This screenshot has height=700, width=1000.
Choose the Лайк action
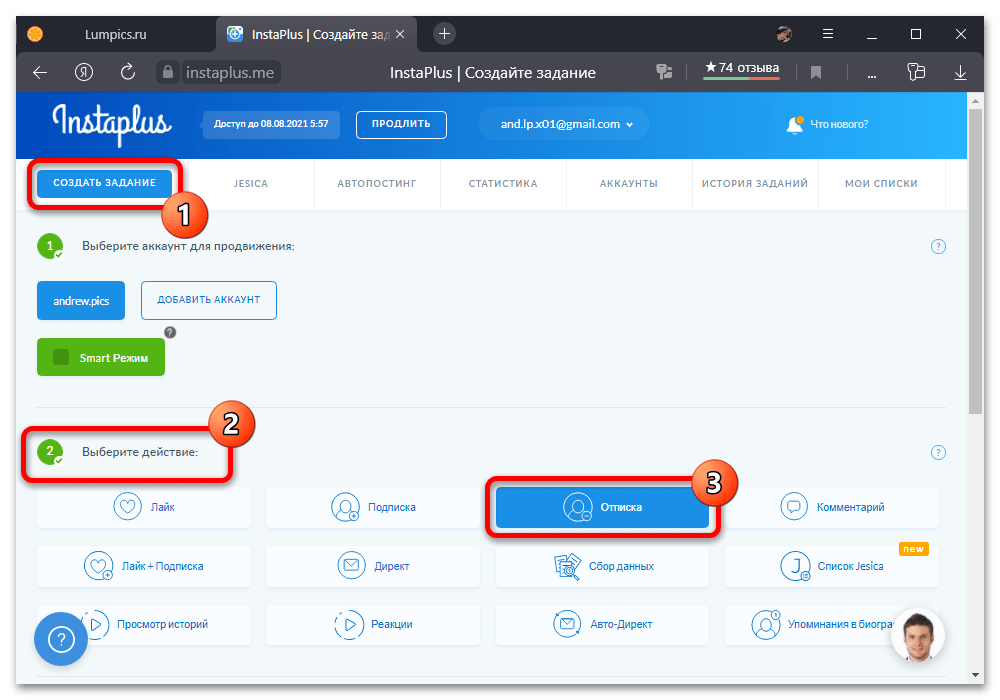tap(144, 507)
